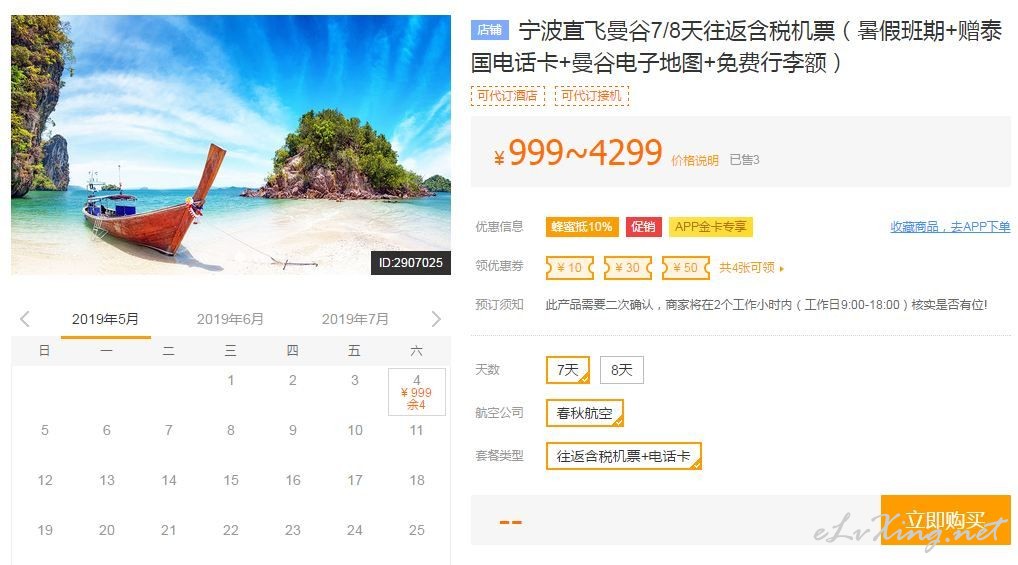
Task: Select the 7天 duration option
Action: pos(568,370)
